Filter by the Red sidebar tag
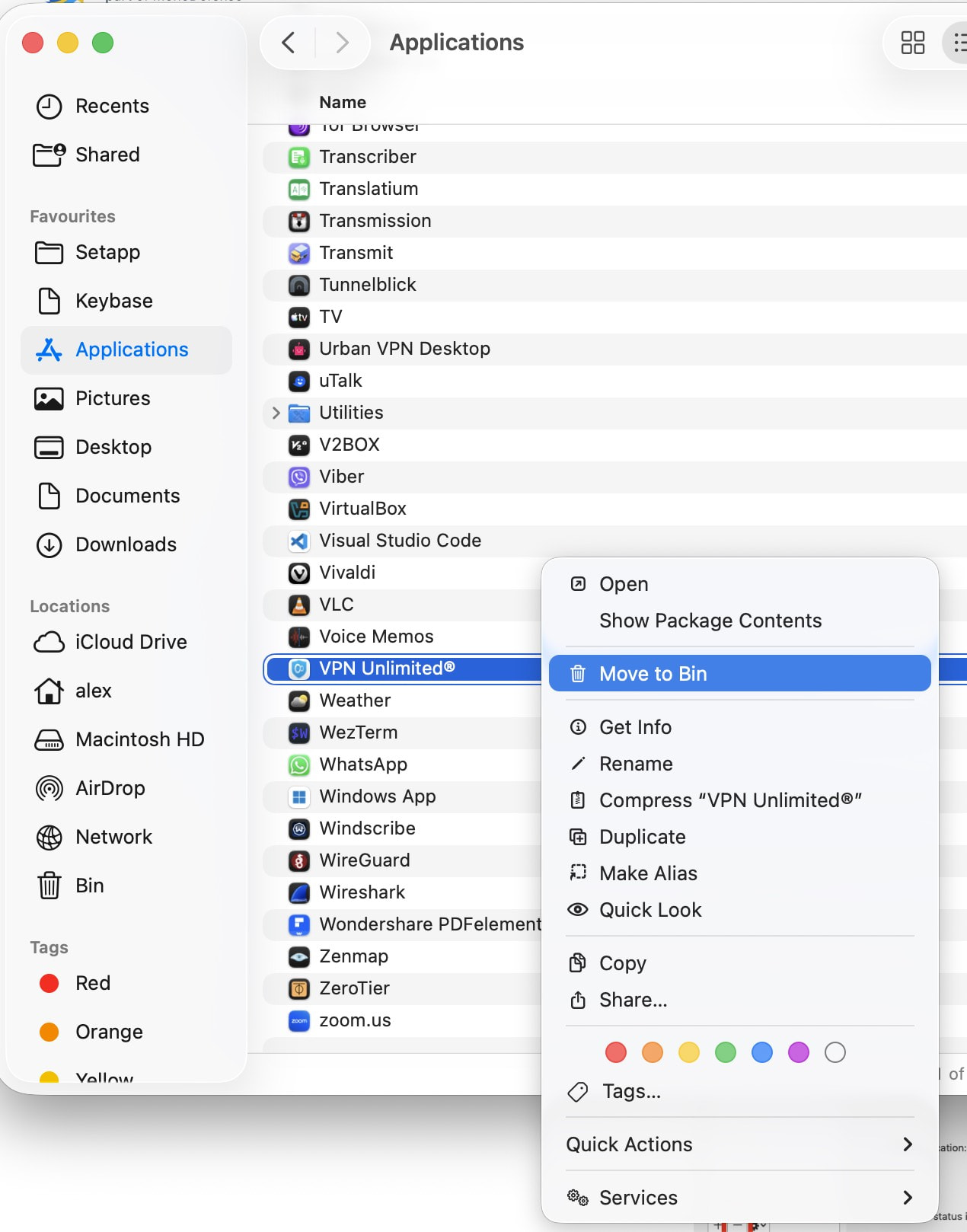The width and height of the screenshot is (967, 1232). tap(92, 983)
